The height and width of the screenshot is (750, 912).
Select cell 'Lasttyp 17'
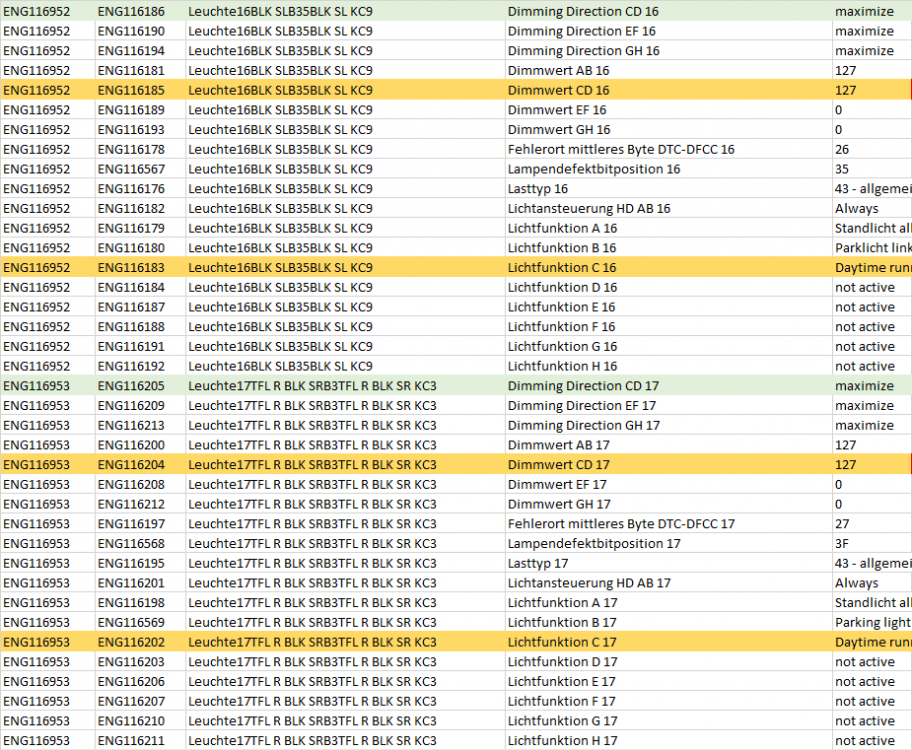pyautogui.click(x=668, y=563)
